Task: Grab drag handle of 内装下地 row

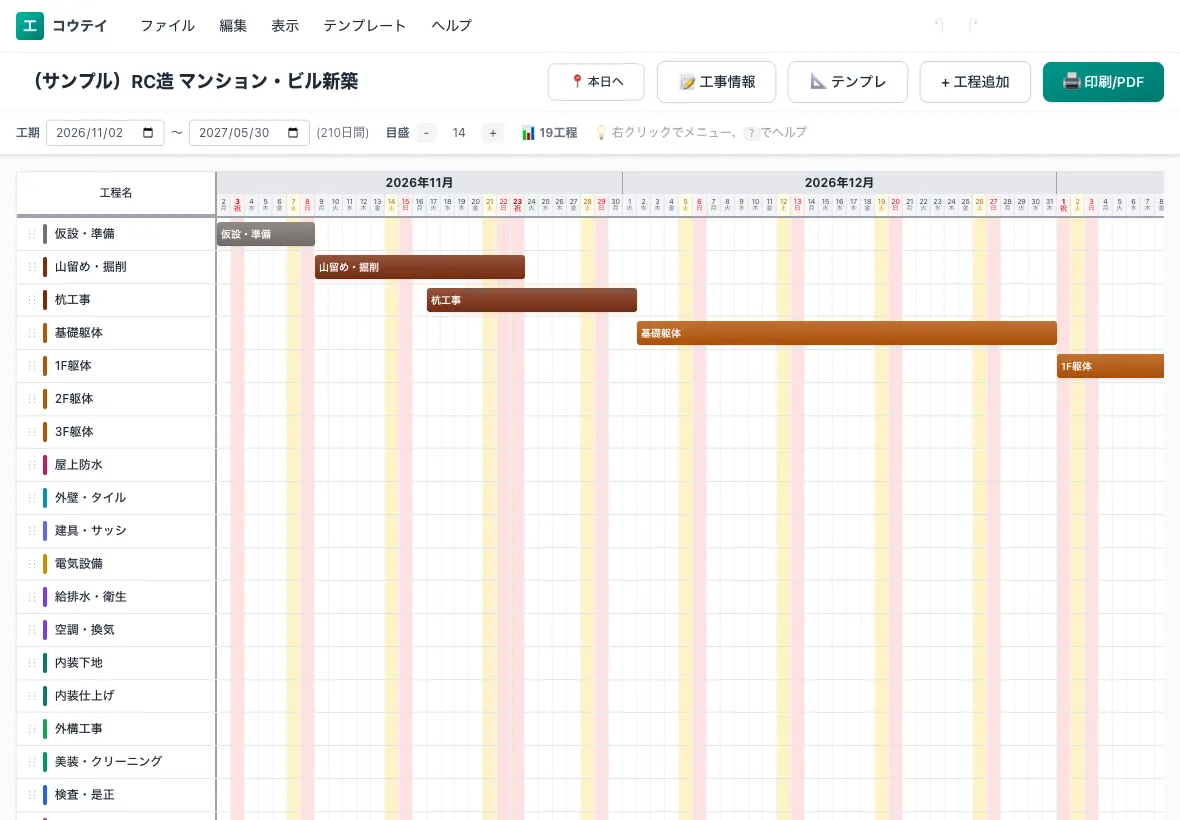Action: [32, 663]
